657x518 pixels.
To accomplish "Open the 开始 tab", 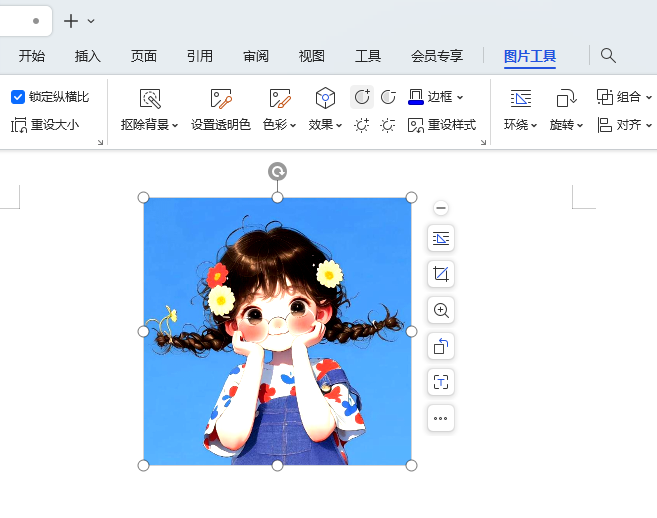I will click(x=32, y=56).
